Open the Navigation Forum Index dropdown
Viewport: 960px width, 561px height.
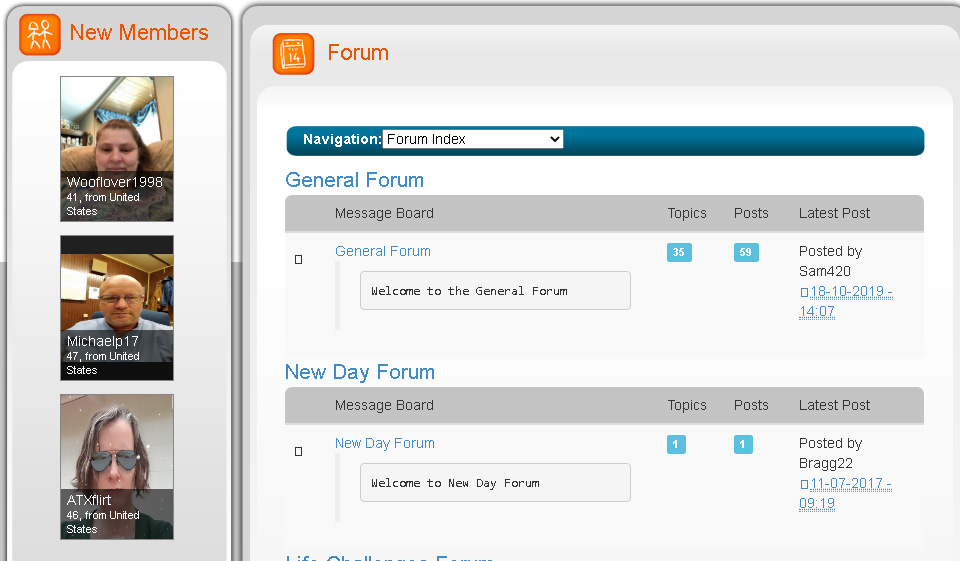tap(473, 139)
